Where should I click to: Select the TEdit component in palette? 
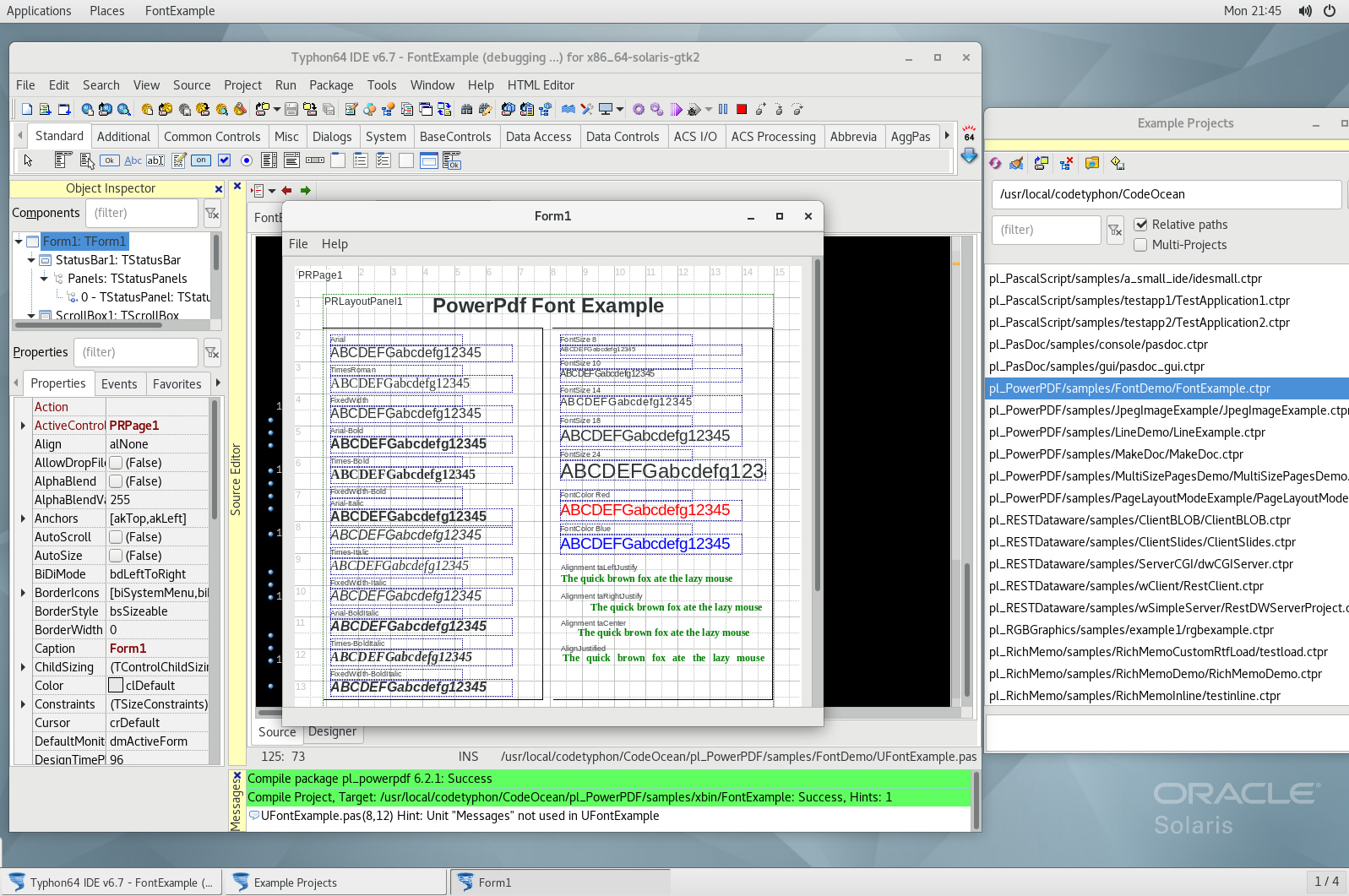pyautogui.click(x=155, y=160)
